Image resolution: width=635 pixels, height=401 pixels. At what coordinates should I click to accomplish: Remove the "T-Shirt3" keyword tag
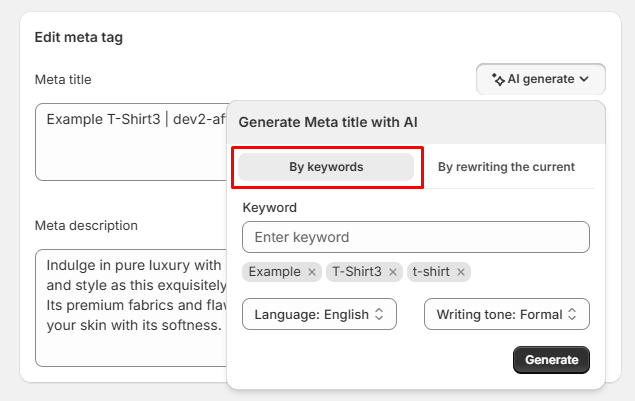point(393,272)
